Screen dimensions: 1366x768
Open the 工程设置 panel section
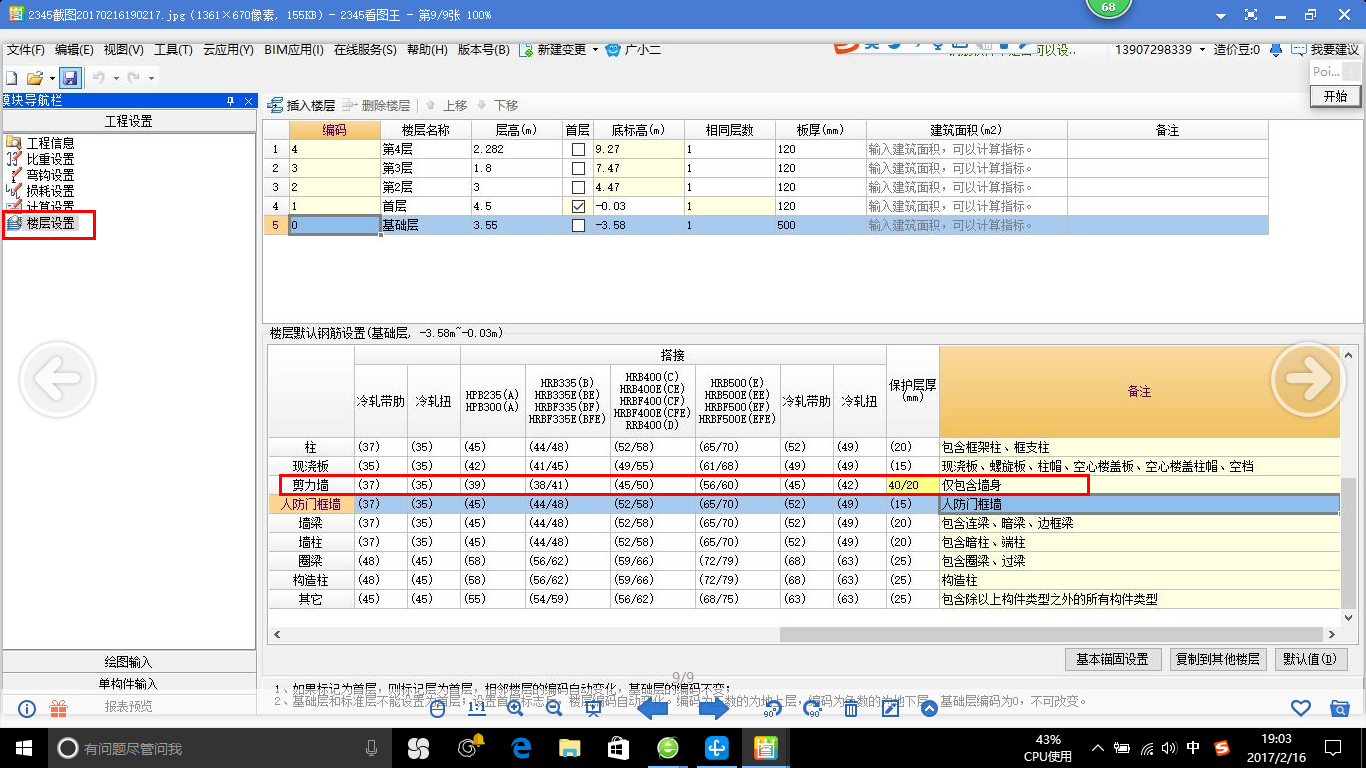point(129,121)
